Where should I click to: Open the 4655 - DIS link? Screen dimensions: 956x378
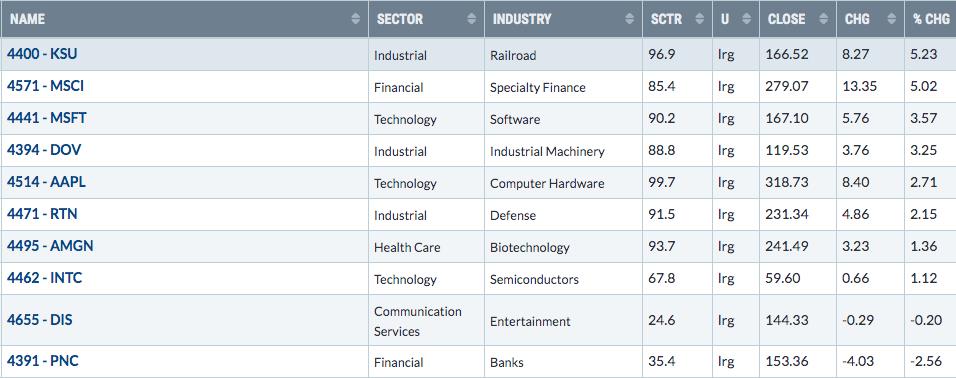(40, 319)
